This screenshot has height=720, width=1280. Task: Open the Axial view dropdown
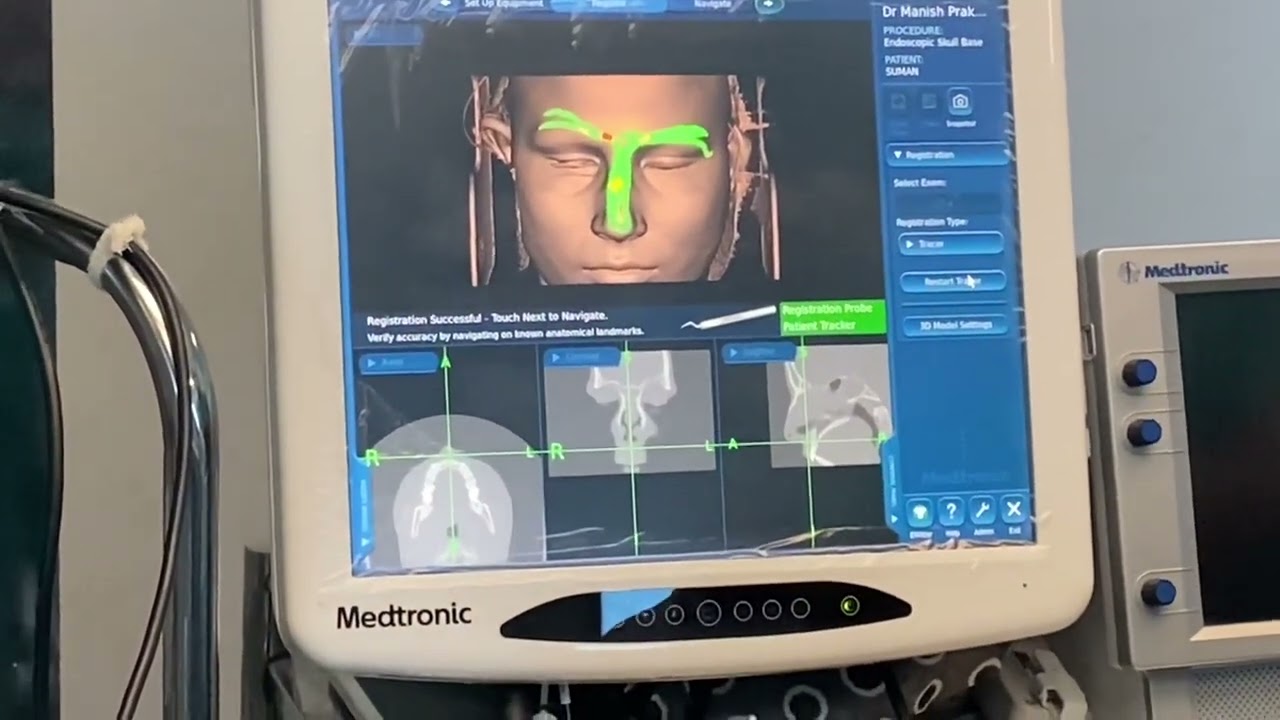[x=398, y=362]
